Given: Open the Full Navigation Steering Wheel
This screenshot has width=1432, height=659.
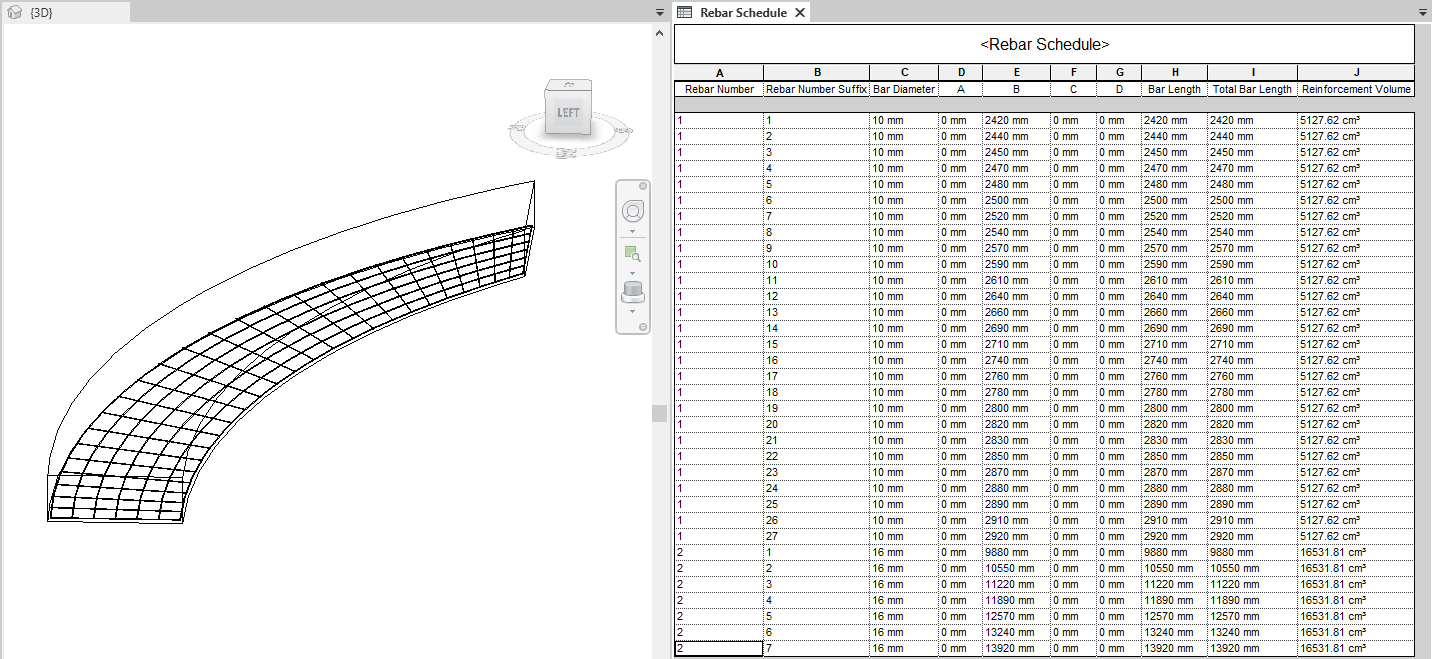Looking at the screenshot, I should [632, 211].
